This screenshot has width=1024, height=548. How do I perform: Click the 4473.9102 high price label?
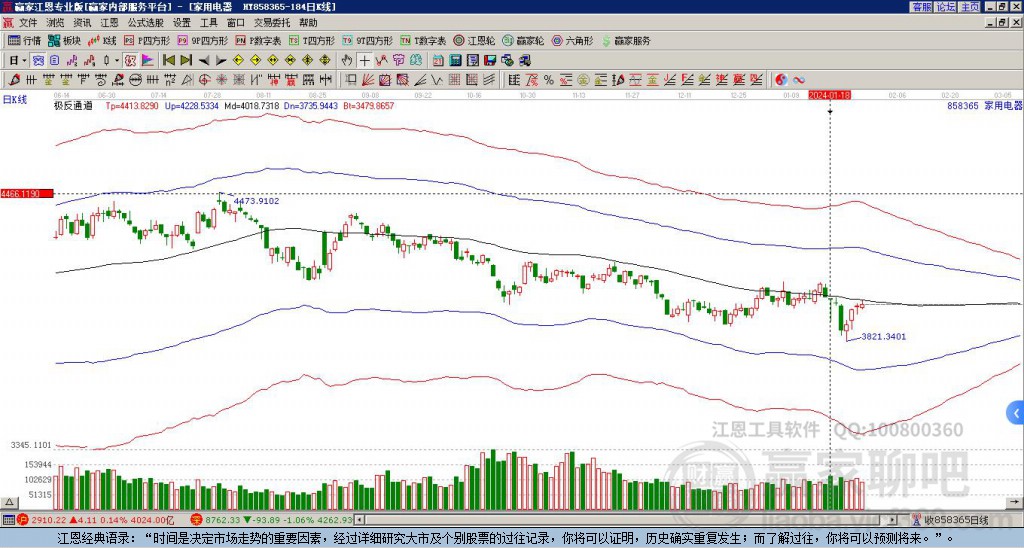(256, 201)
